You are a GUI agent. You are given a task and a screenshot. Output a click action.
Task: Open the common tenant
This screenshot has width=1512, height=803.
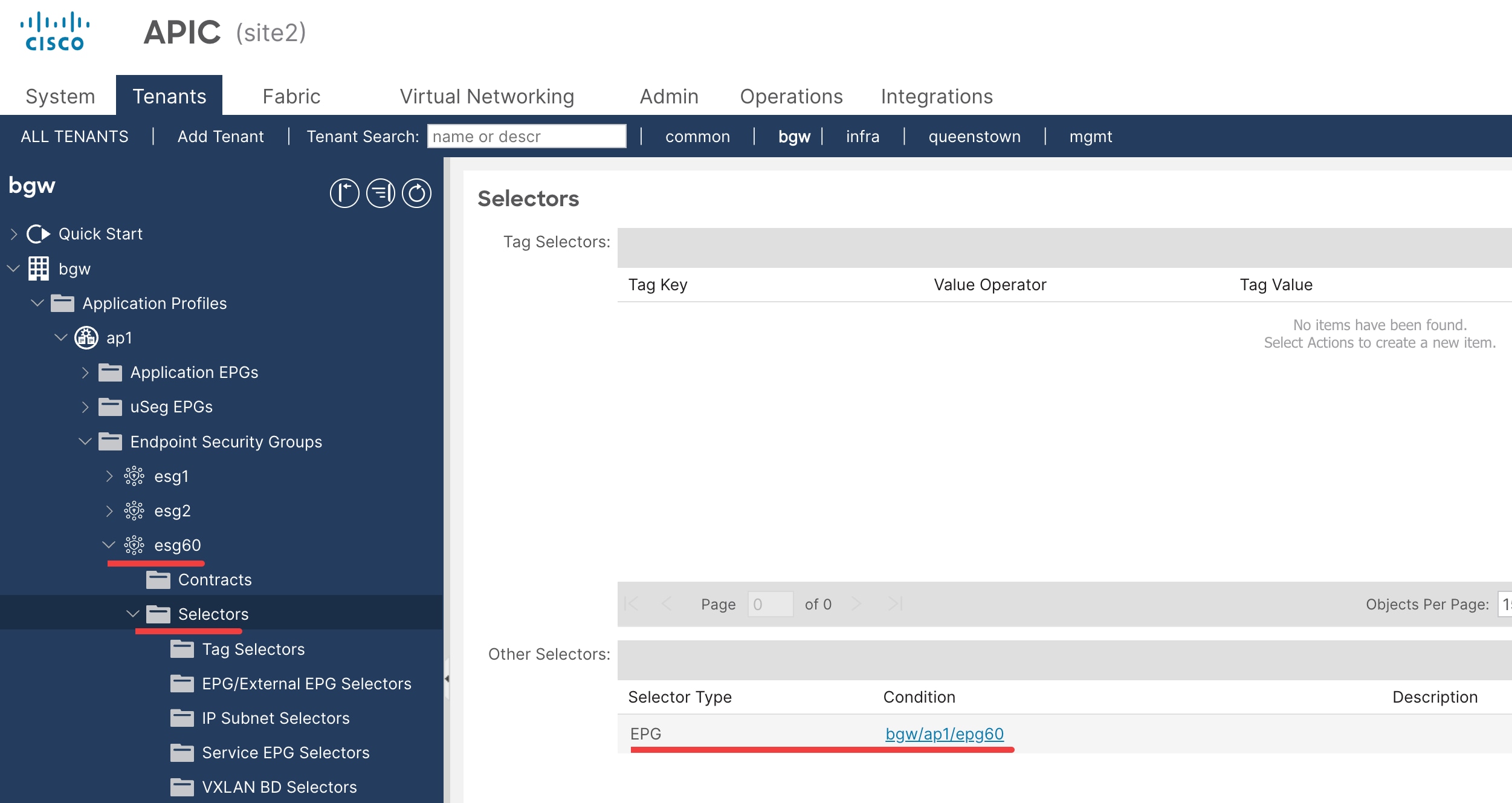[697, 137]
